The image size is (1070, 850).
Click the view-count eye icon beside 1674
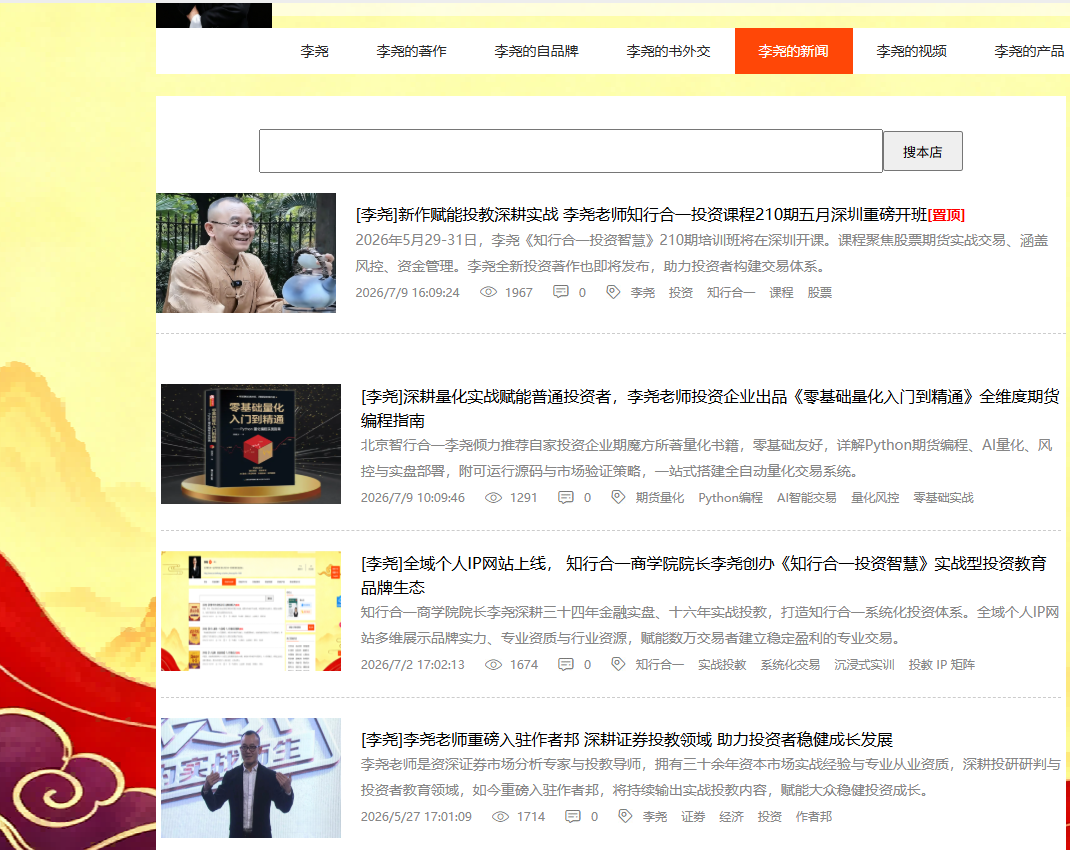coord(493,664)
